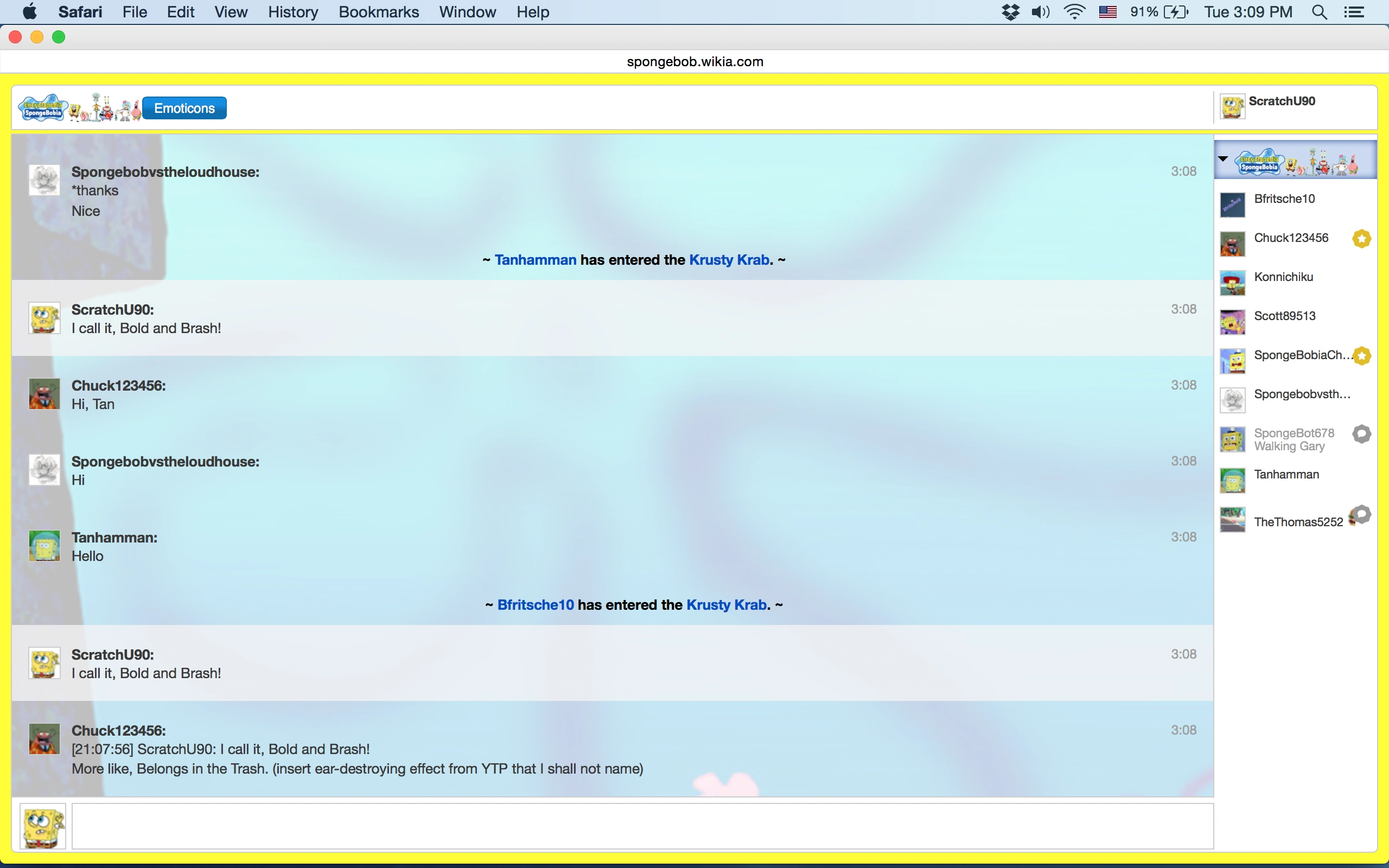Click SpongeBobiaCh... gold star badge icon
Viewport: 1389px width, 868px height.
[1361, 356]
